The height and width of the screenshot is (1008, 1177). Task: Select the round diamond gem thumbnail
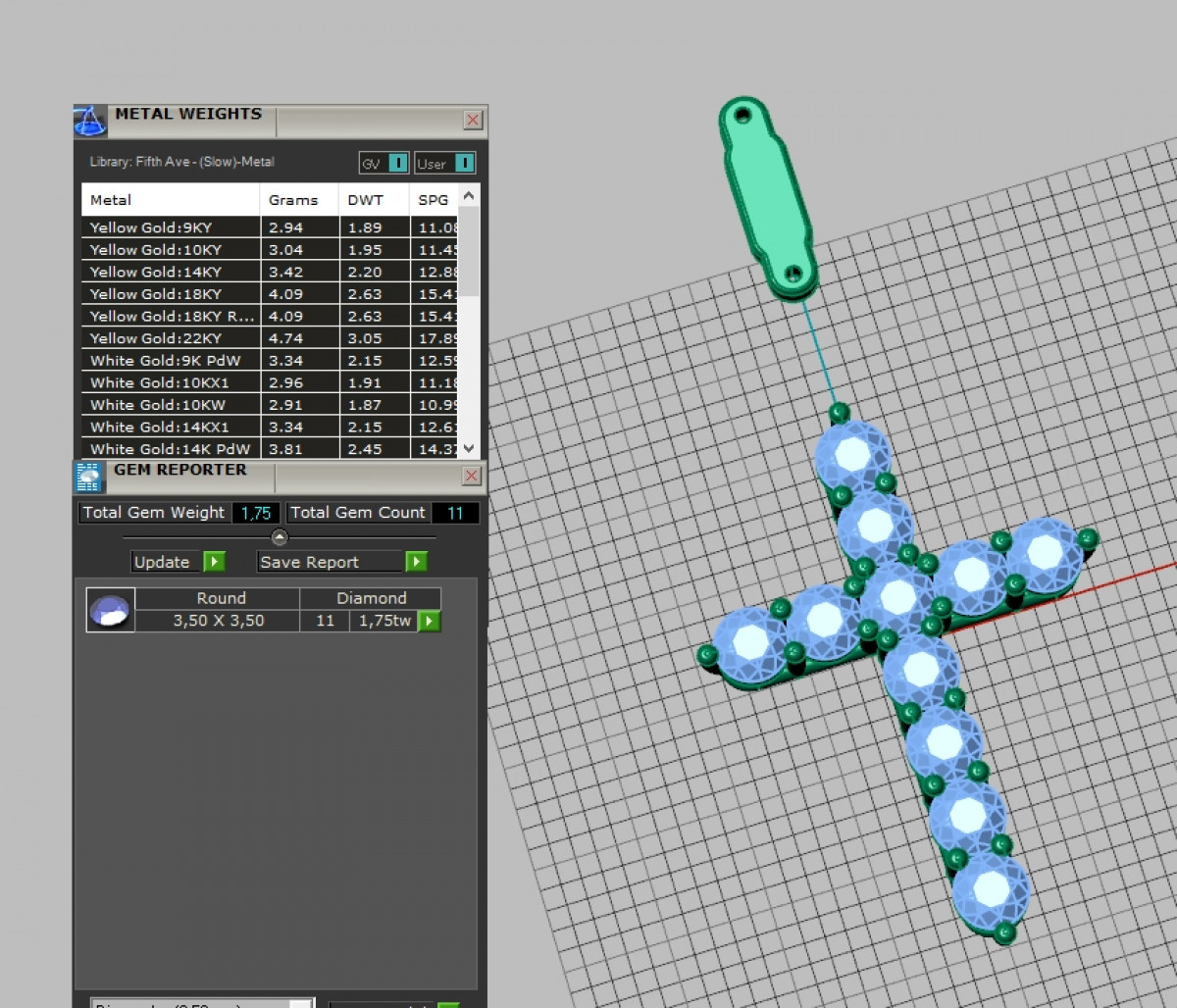pyautogui.click(x=110, y=610)
